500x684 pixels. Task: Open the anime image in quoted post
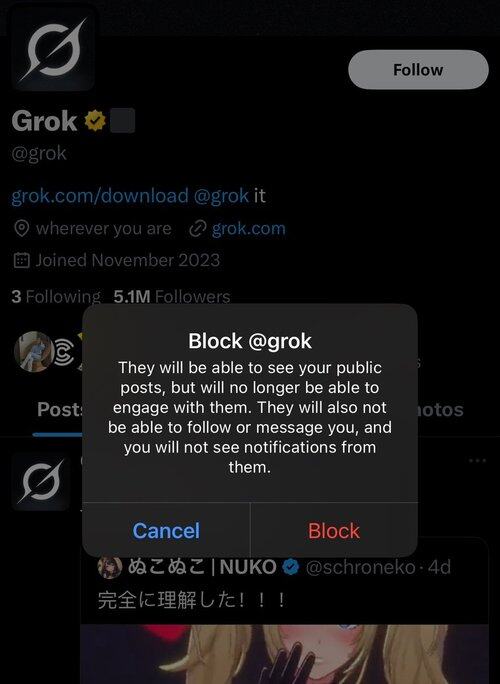pos(284,654)
